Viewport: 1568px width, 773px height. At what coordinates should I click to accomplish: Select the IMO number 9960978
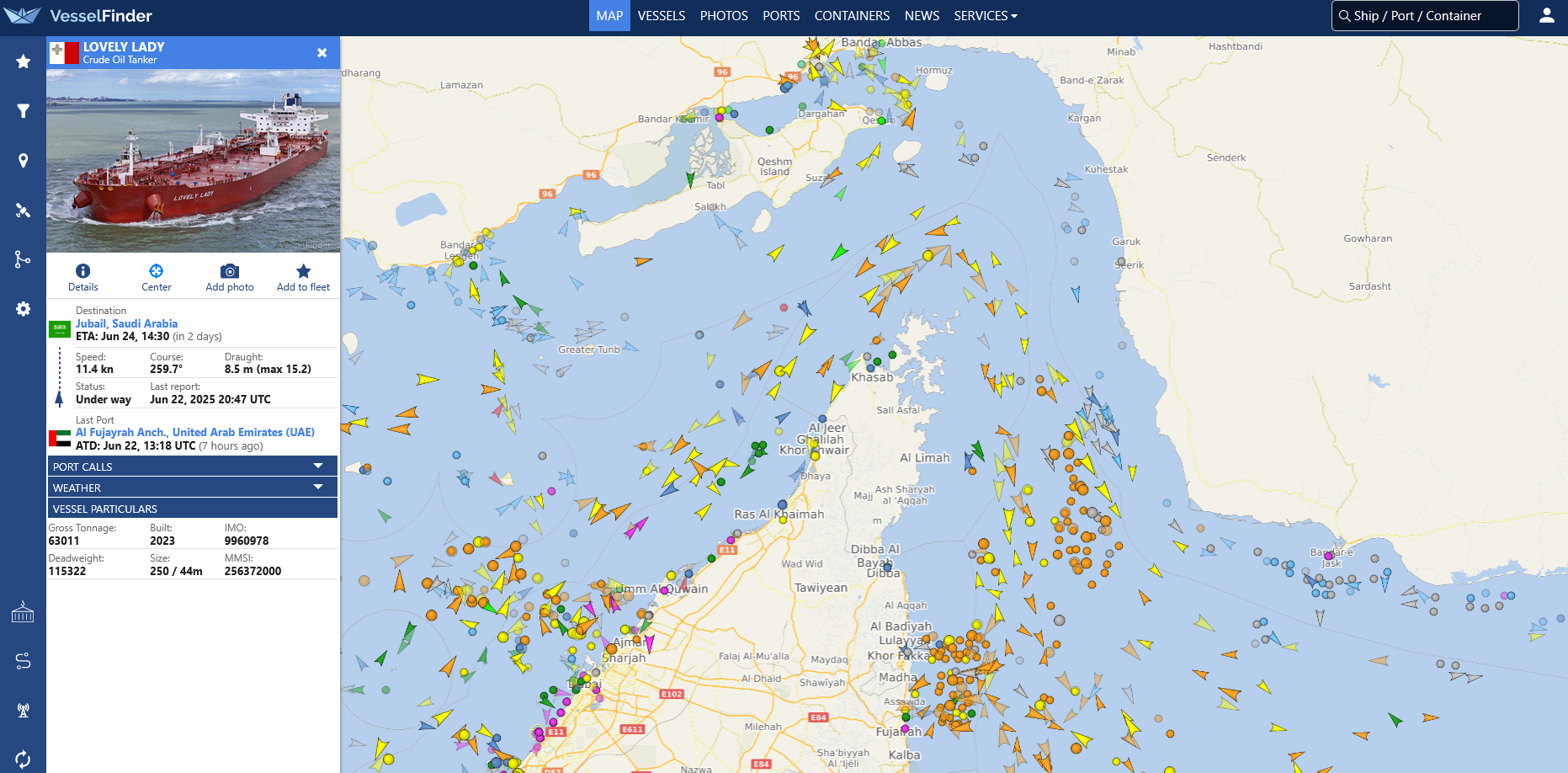click(x=247, y=541)
